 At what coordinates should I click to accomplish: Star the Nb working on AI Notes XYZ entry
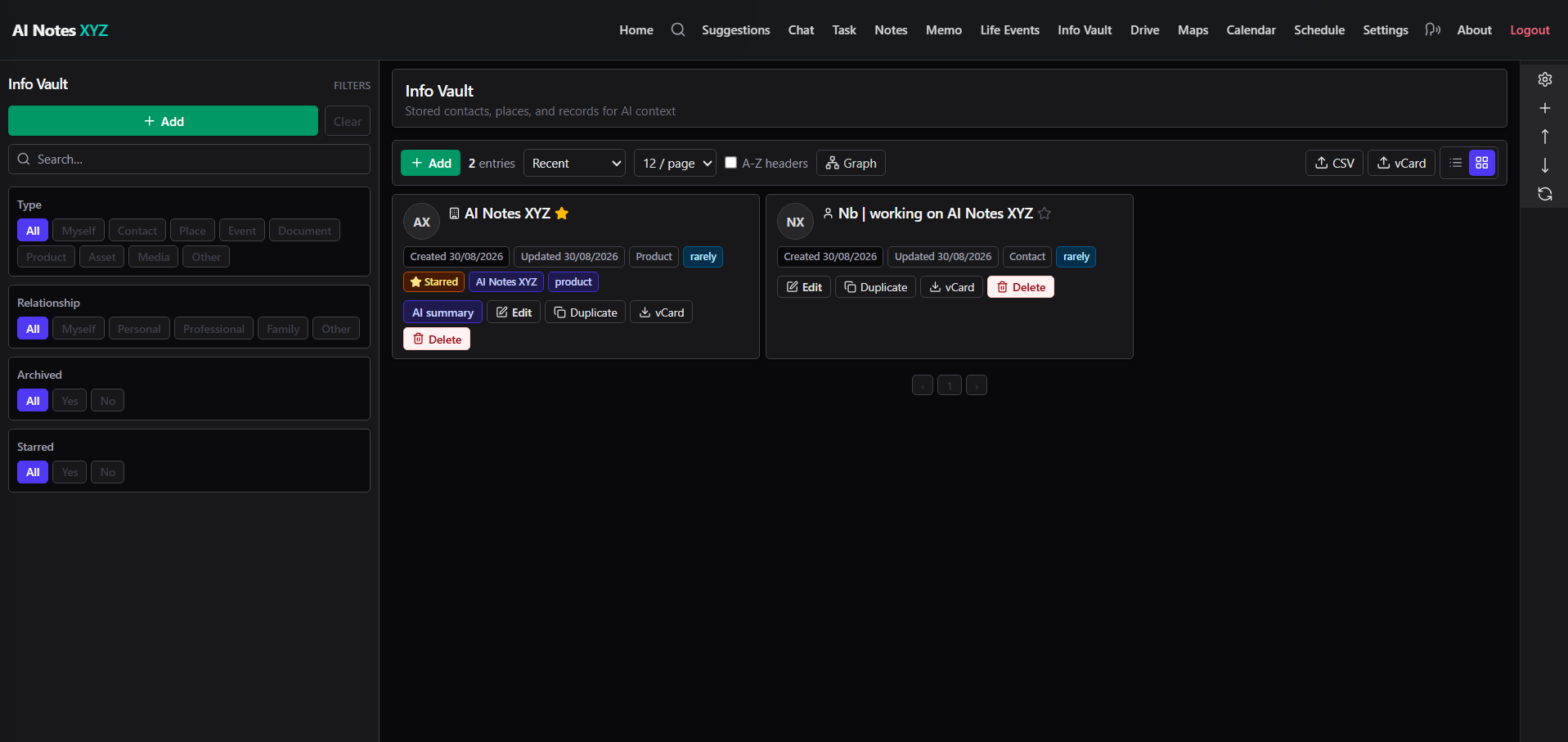[1045, 214]
